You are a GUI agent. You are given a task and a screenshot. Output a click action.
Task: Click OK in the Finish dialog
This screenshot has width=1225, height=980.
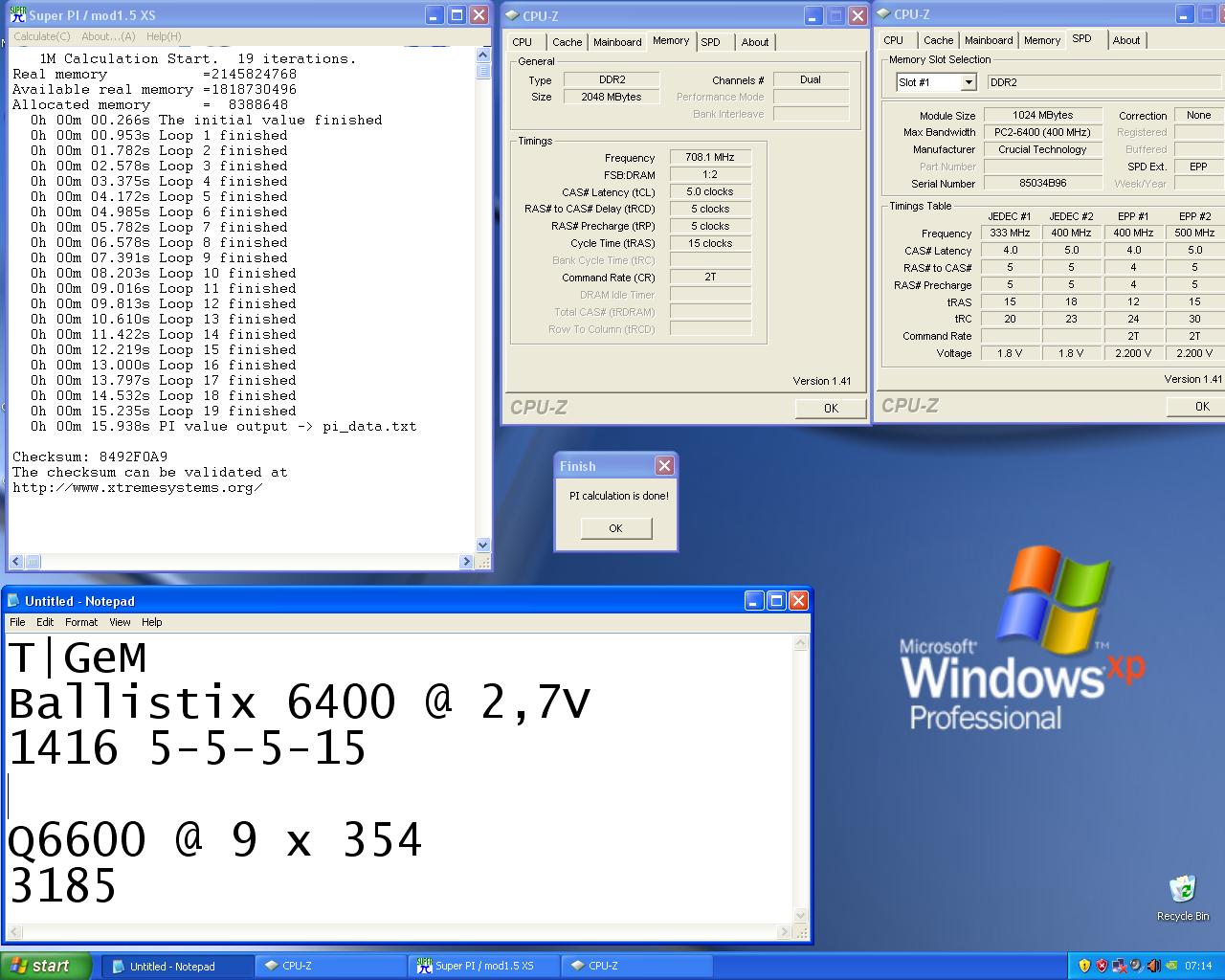(615, 528)
